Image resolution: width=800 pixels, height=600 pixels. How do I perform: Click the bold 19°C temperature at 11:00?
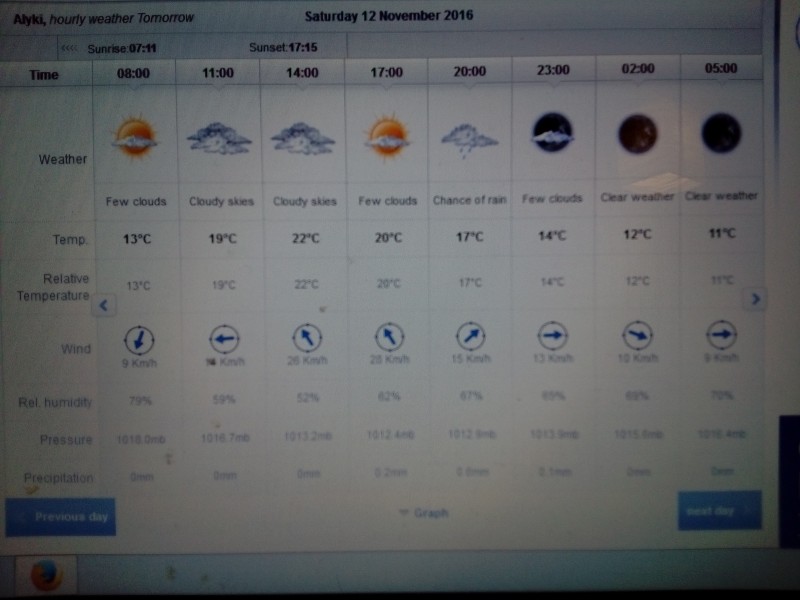(222, 238)
